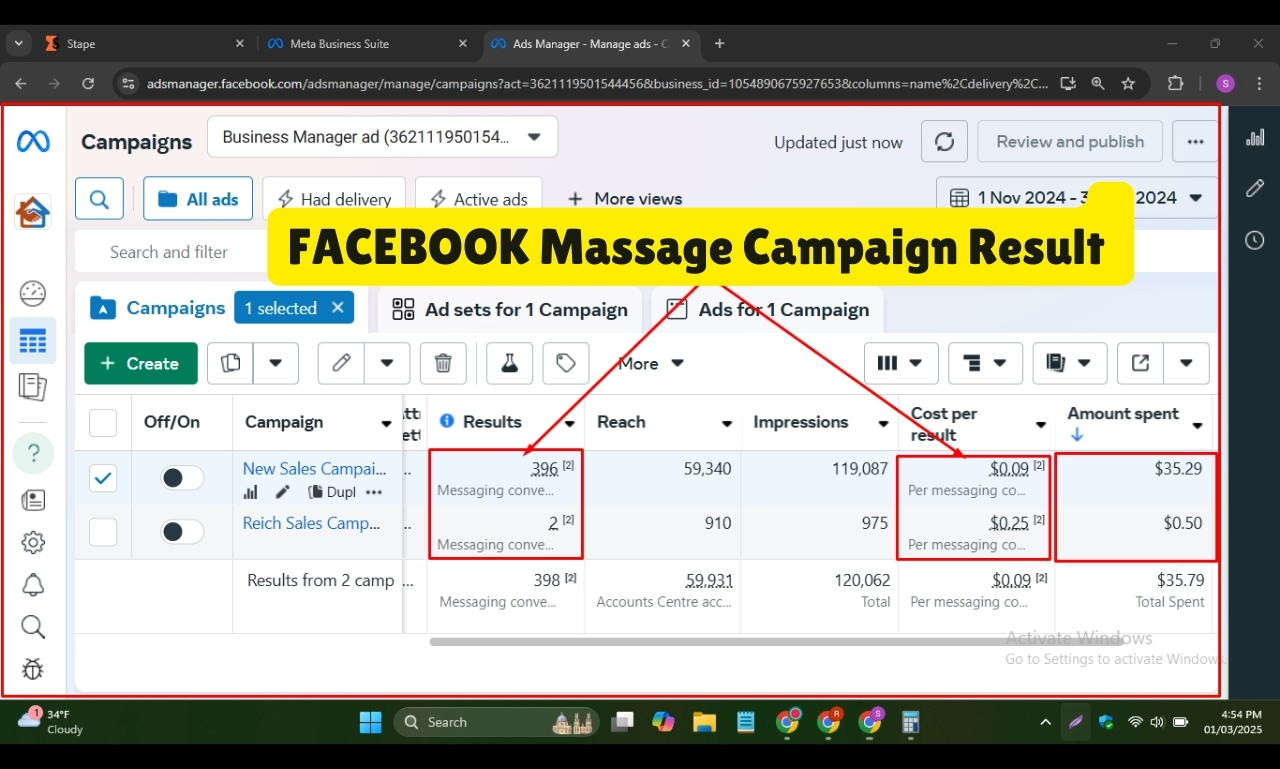
Task: Open the Calculator from the taskbar
Action: pyautogui.click(x=910, y=722)
